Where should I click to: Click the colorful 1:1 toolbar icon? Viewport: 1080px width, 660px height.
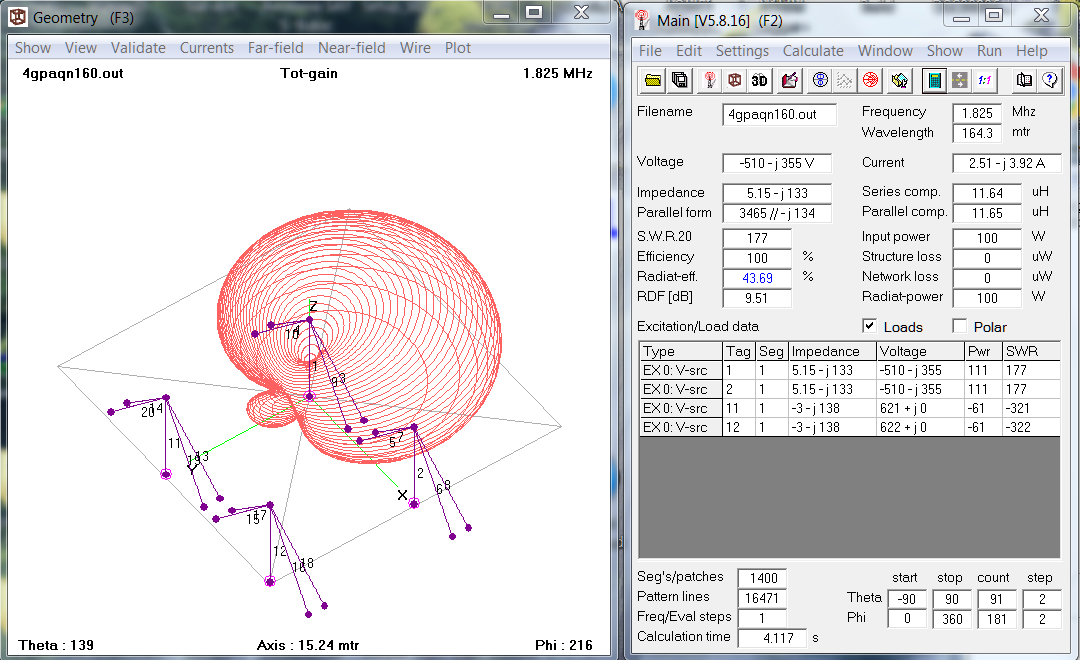coord(985,81)
